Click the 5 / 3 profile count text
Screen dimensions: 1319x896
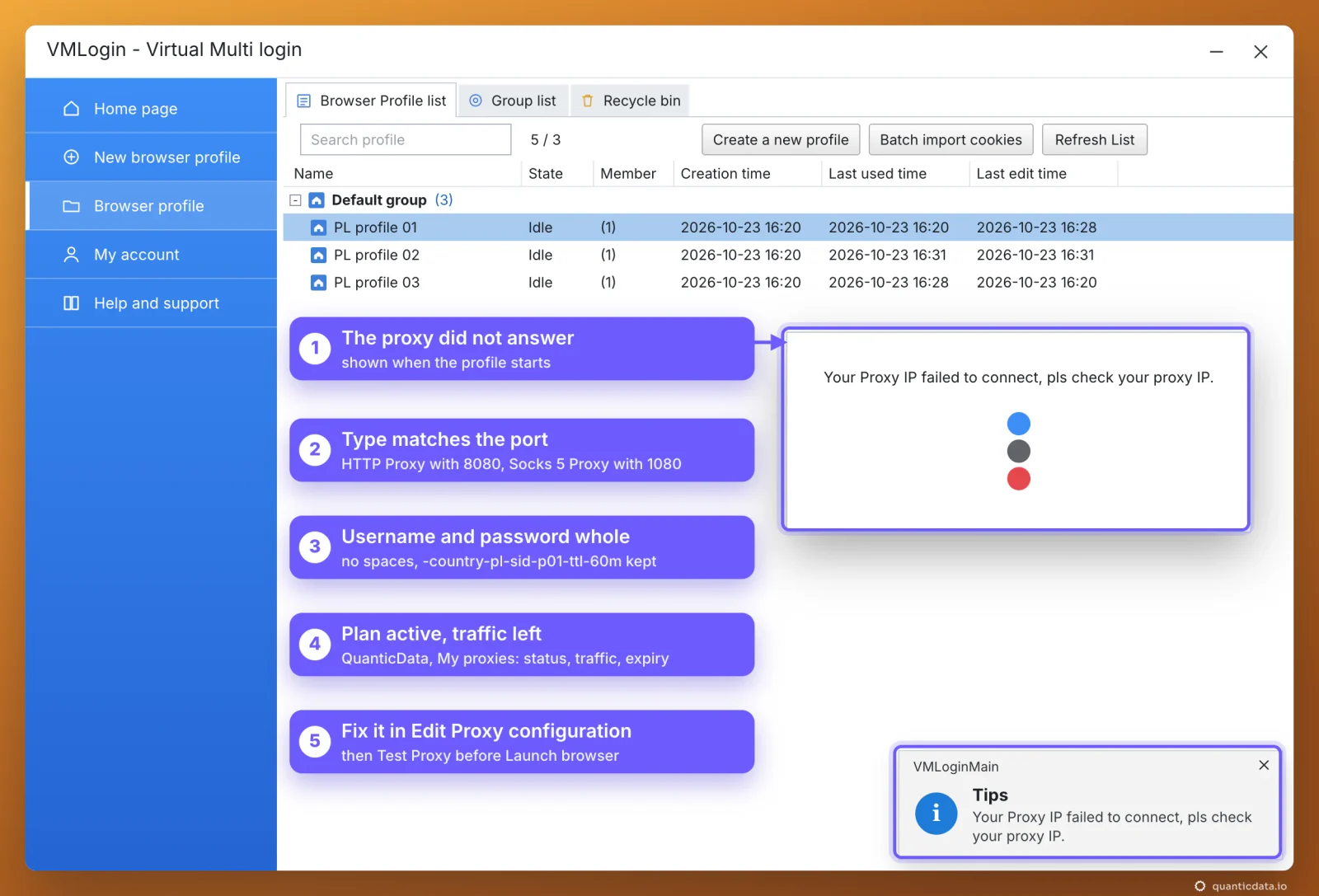click(546, 140)
